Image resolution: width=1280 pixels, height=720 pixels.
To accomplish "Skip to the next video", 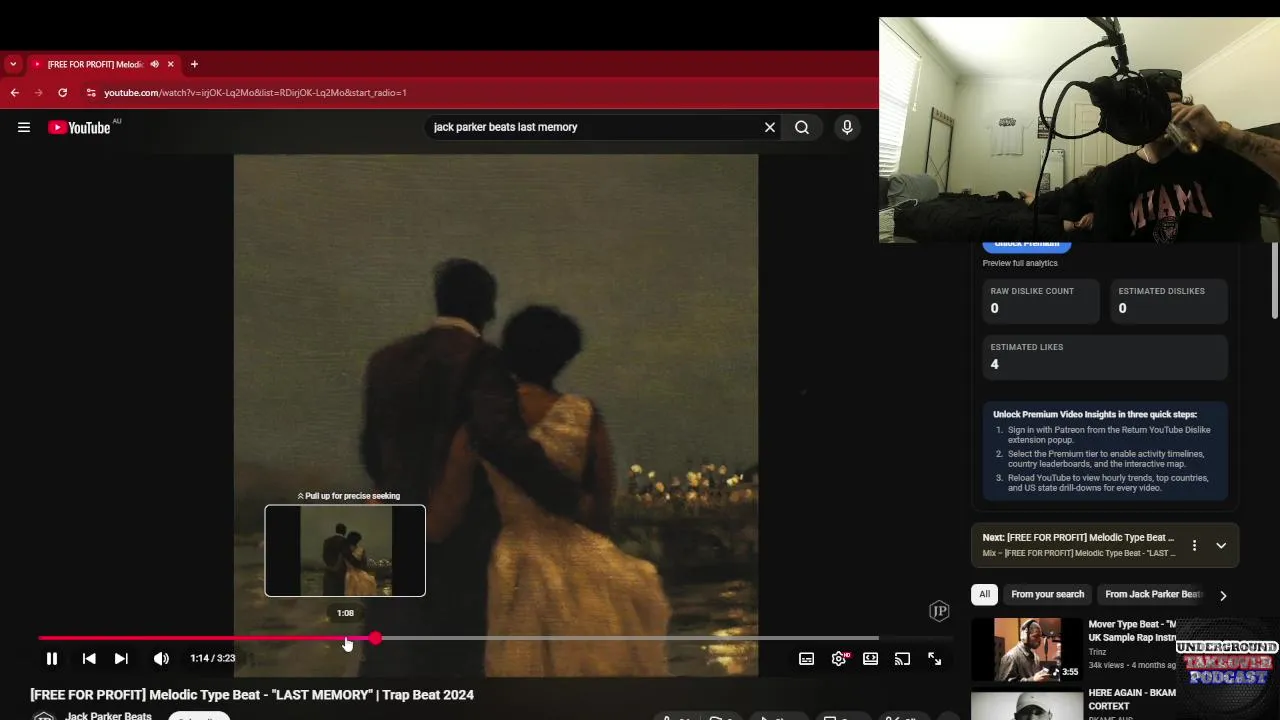I will [121, 659].
